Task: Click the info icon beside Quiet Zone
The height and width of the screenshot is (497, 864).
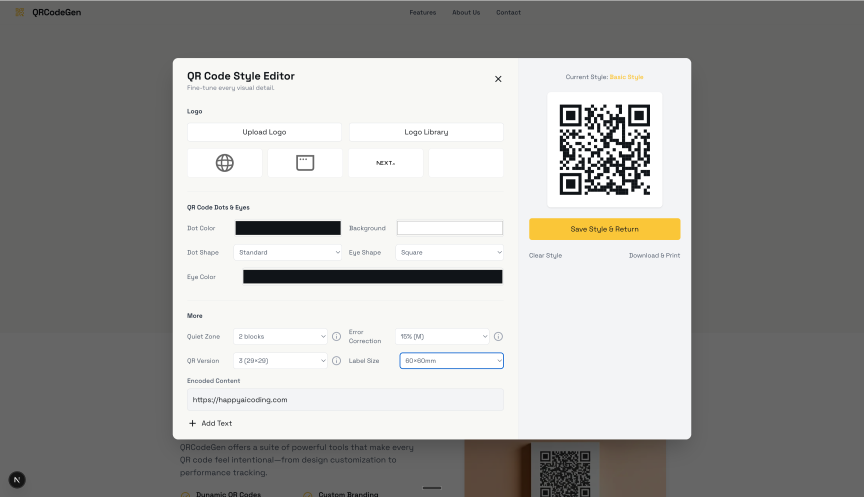Action: click(336, 337)
